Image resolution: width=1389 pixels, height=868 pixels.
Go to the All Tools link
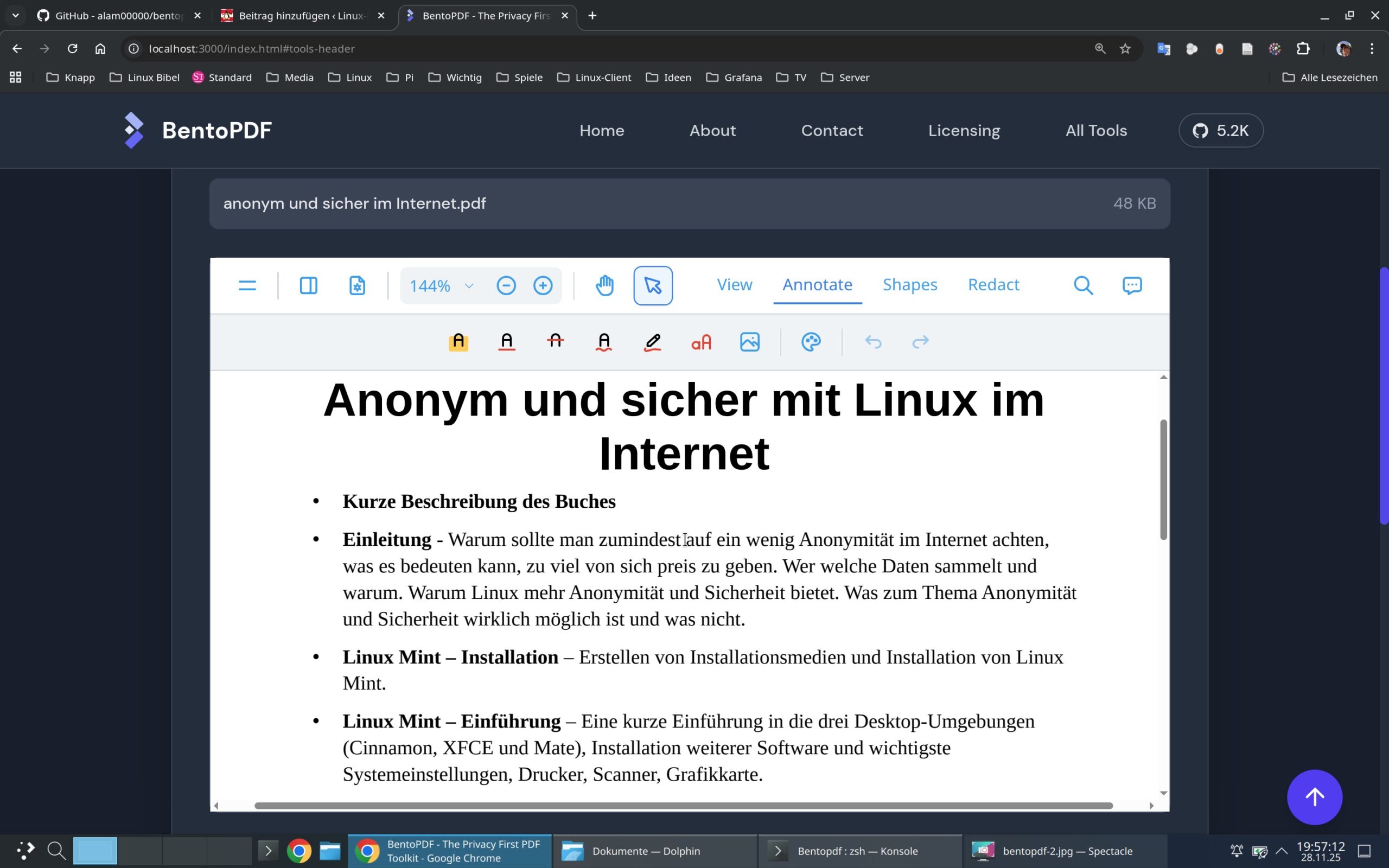point(1095,130)
